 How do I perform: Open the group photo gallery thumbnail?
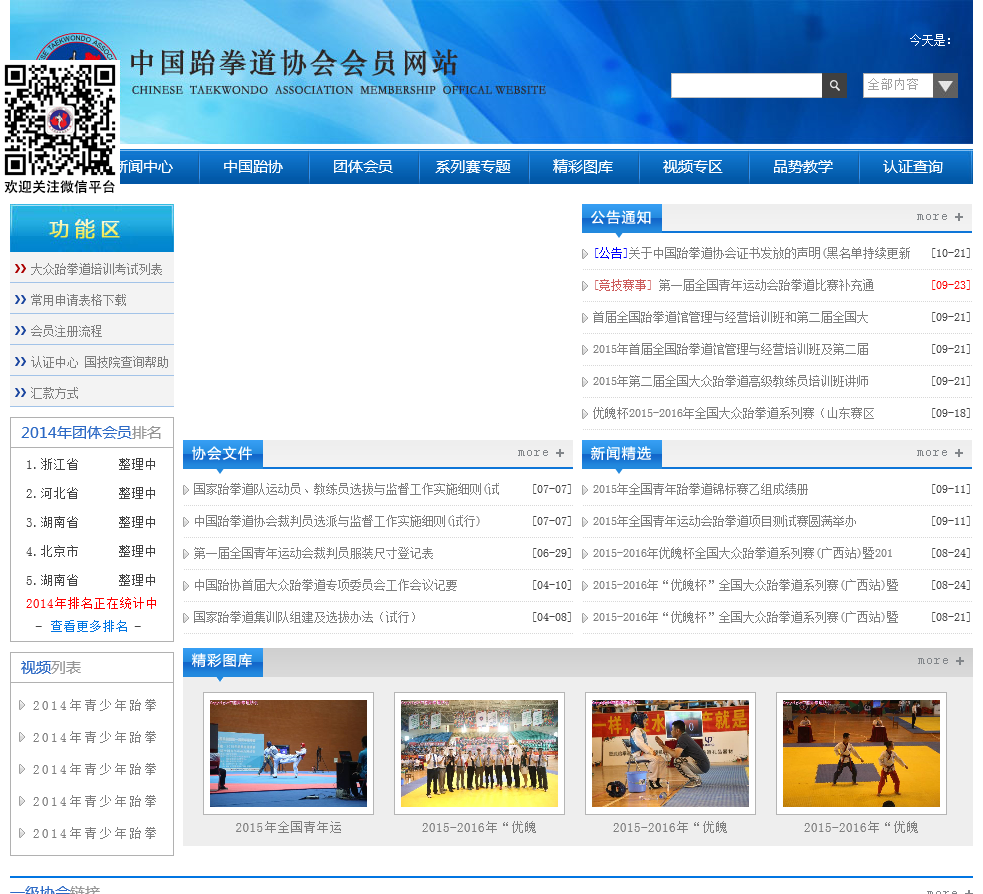tap(480, 754)
